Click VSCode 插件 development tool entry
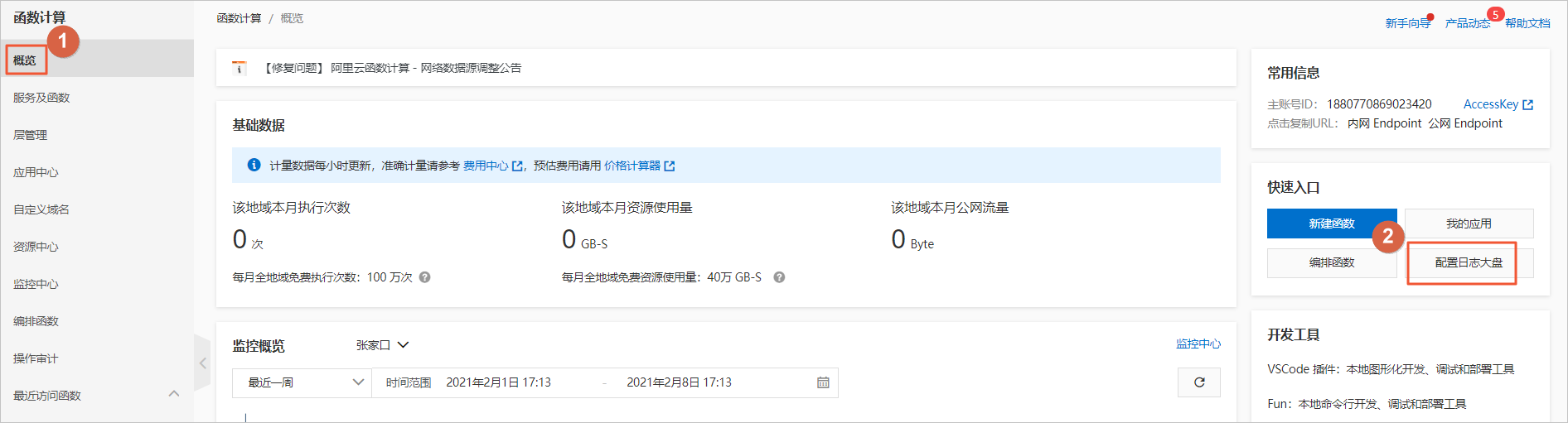Screen dimensions: 1568x423 pos(1391,369)
